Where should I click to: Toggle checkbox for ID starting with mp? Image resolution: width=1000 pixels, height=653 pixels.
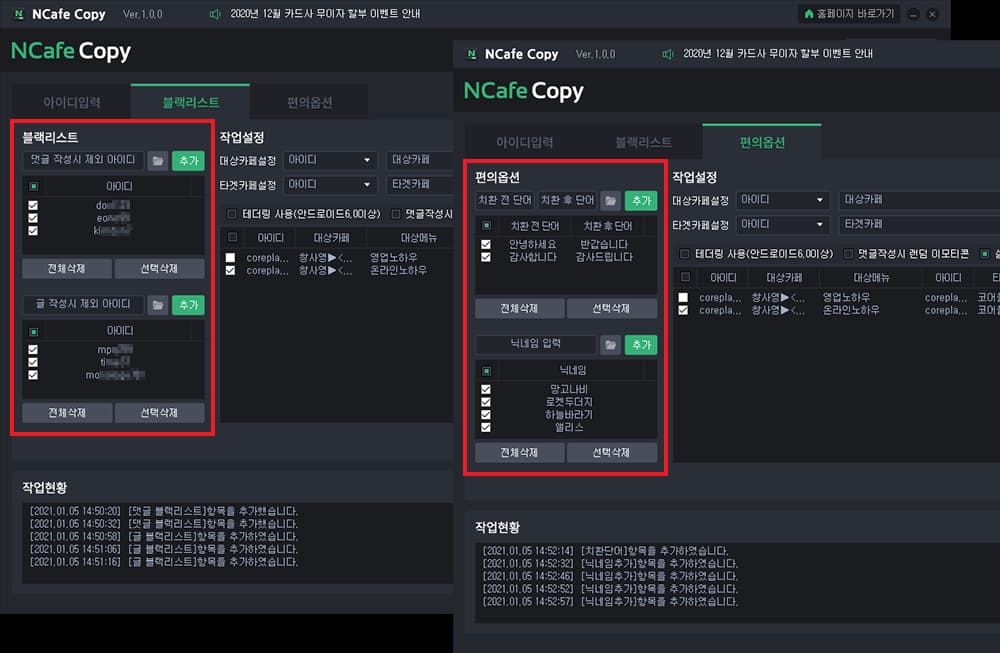coord(33,349)
